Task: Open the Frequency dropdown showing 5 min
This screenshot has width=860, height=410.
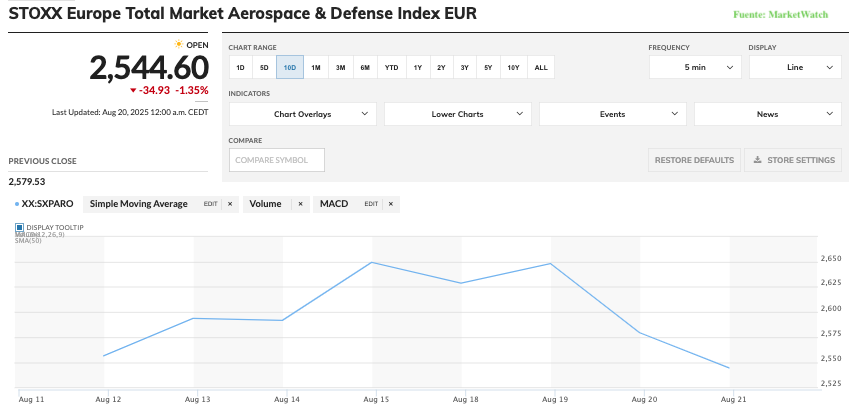Action: (x=694, y=67)
